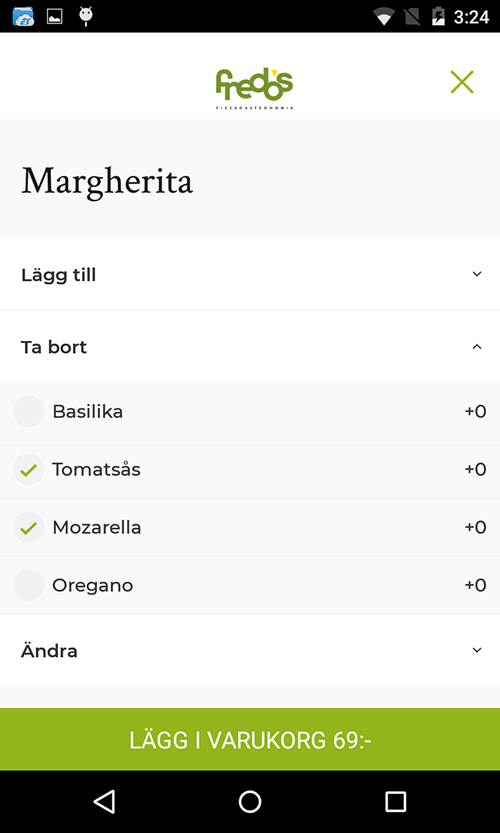Screen dimensions: 500x833
Task: Collapse the Ta bort section chevron
Action: [x=477, y=347]
